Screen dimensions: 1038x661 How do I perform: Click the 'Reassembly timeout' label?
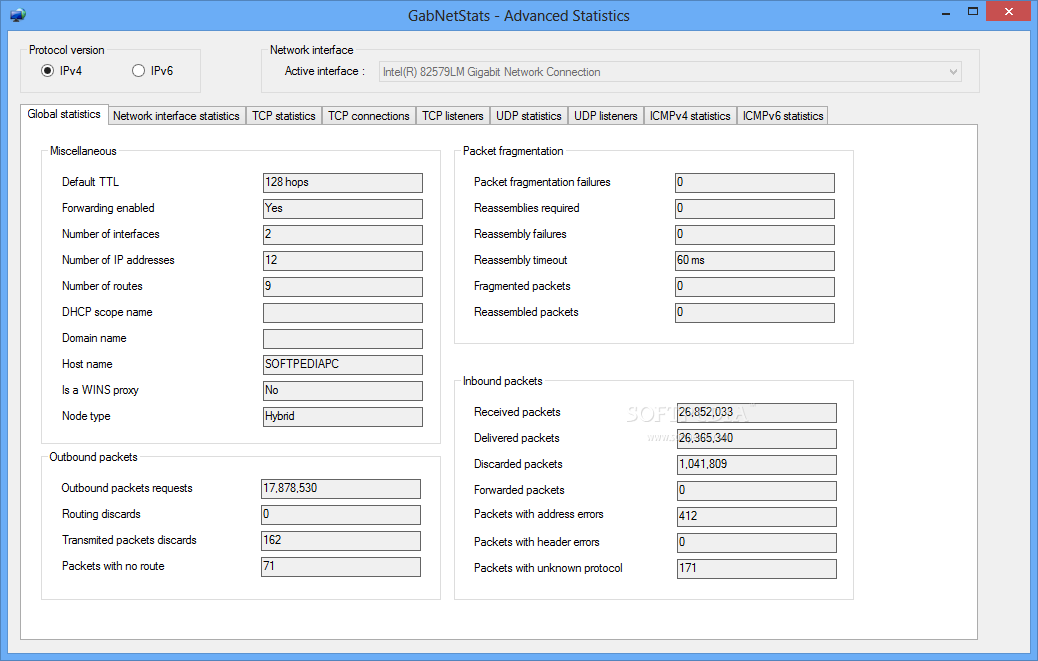point(520,260)
